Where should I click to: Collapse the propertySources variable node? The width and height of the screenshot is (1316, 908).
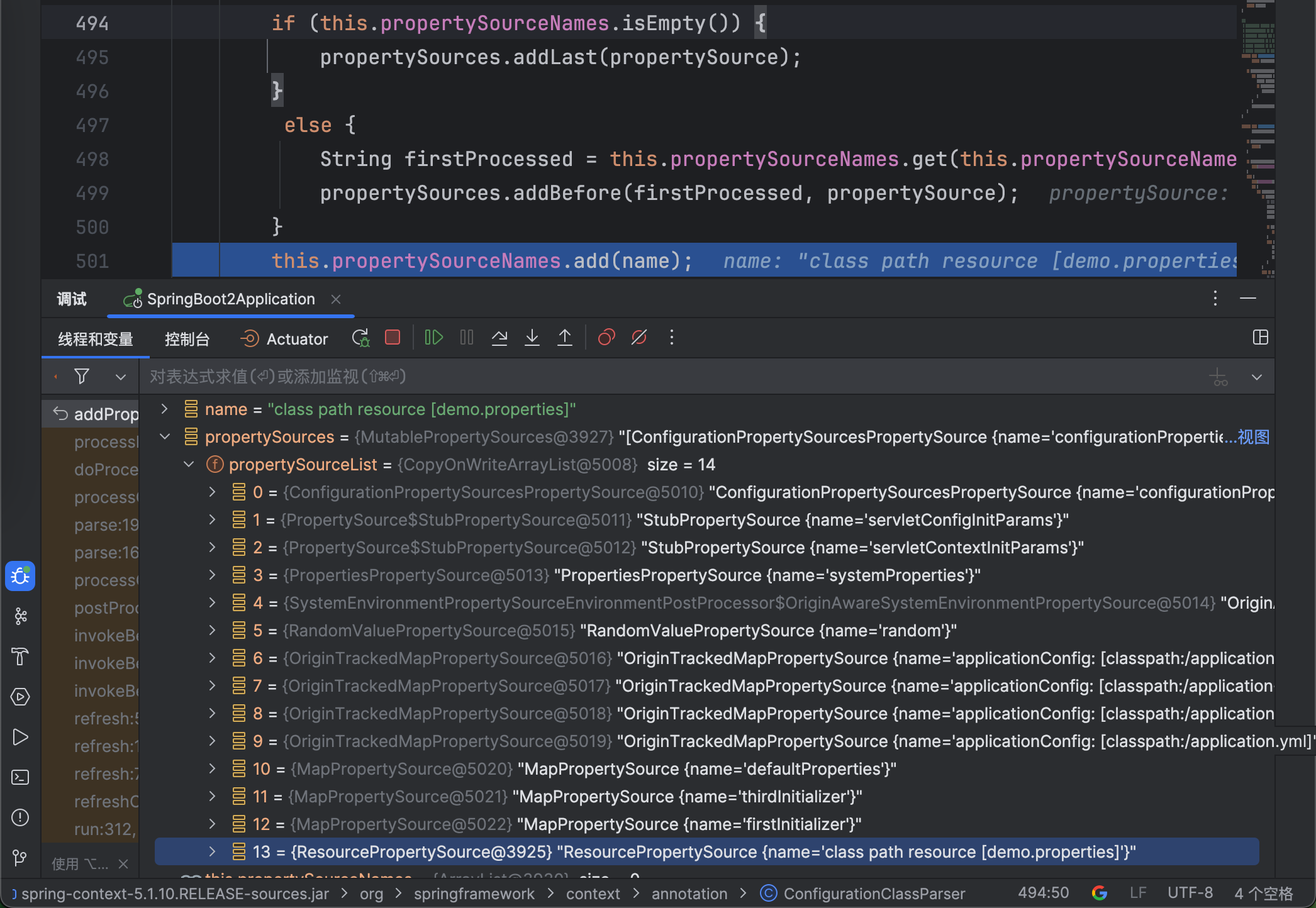click(165, 437)
